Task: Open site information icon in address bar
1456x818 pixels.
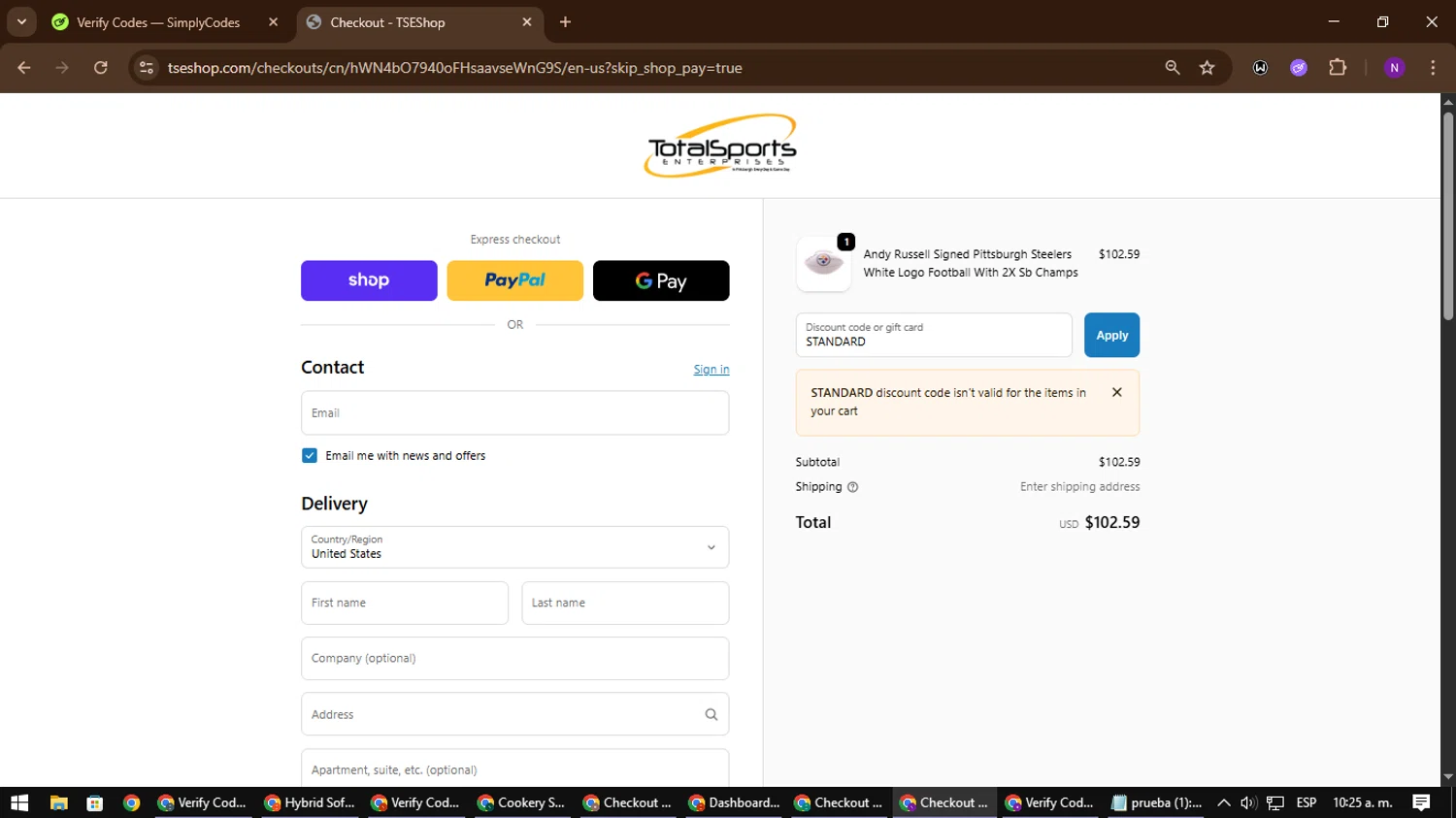Action: tap(147, 68)
